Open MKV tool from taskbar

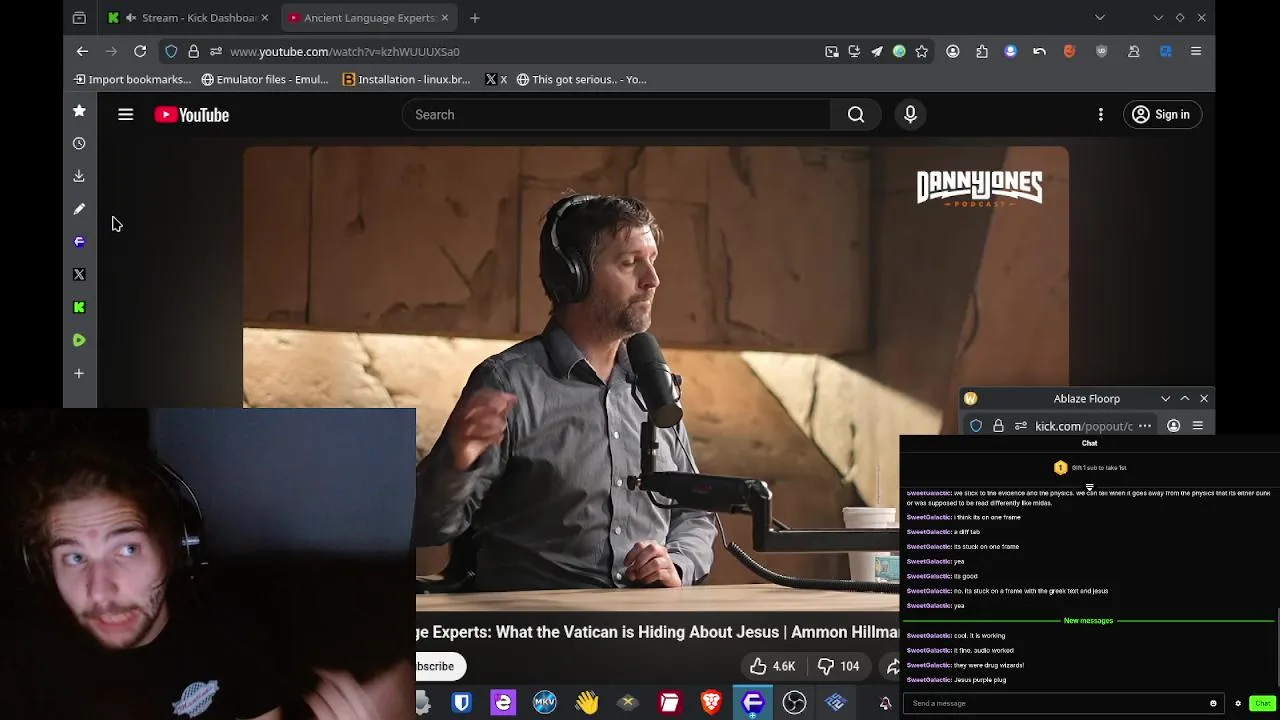[x=544, y=703]
